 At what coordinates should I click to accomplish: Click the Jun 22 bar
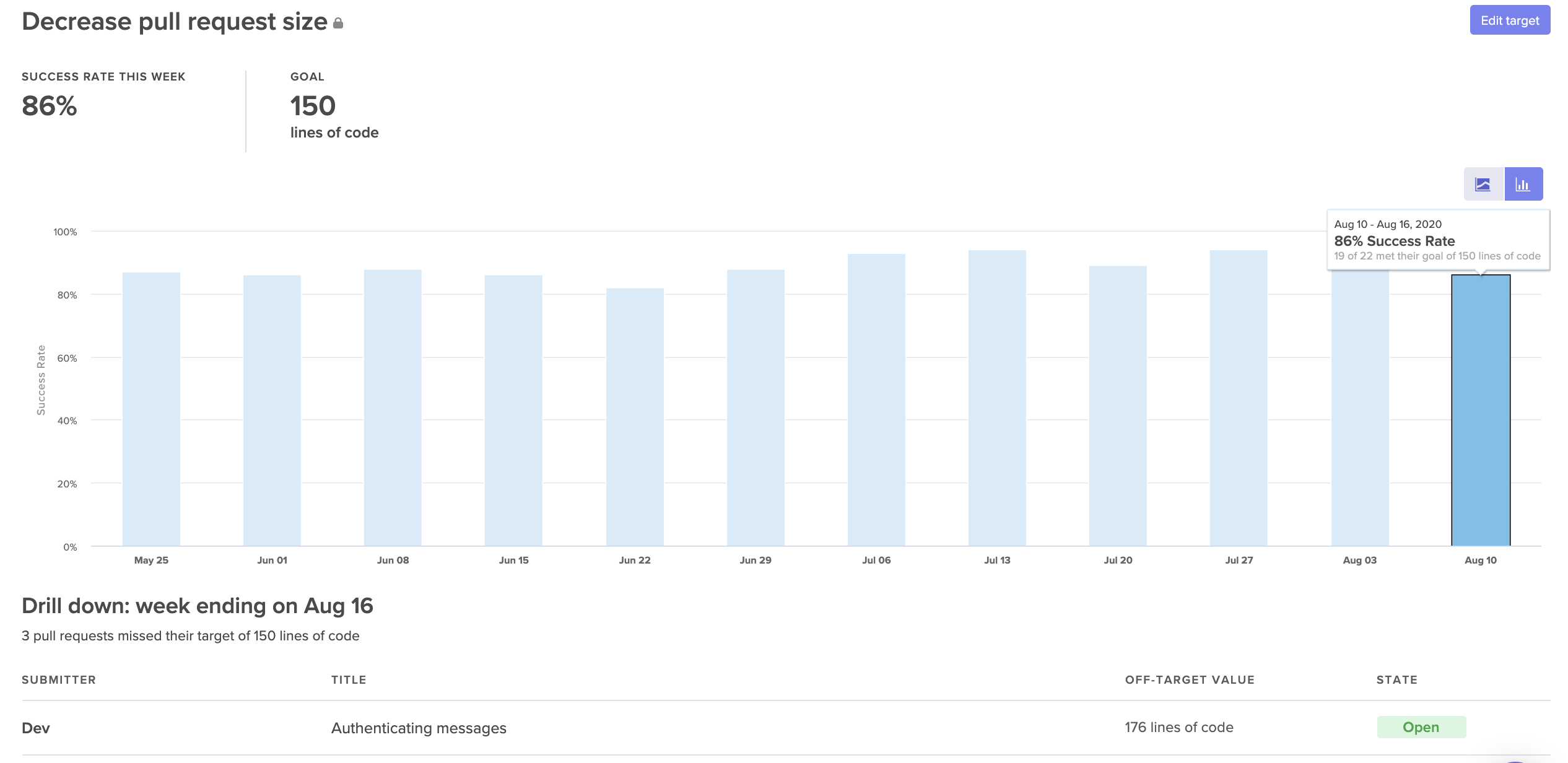click(x=635, y=417)
